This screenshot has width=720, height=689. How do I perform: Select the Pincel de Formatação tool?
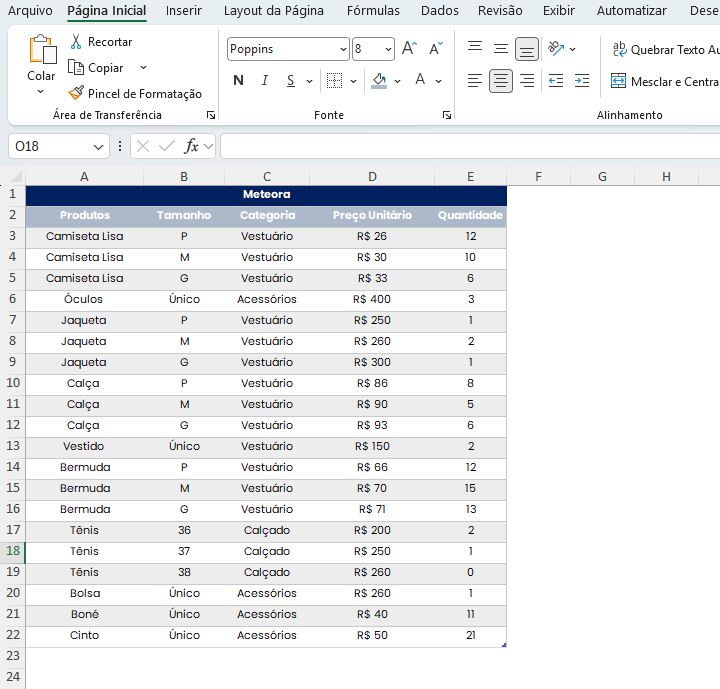tap(135, 93)
